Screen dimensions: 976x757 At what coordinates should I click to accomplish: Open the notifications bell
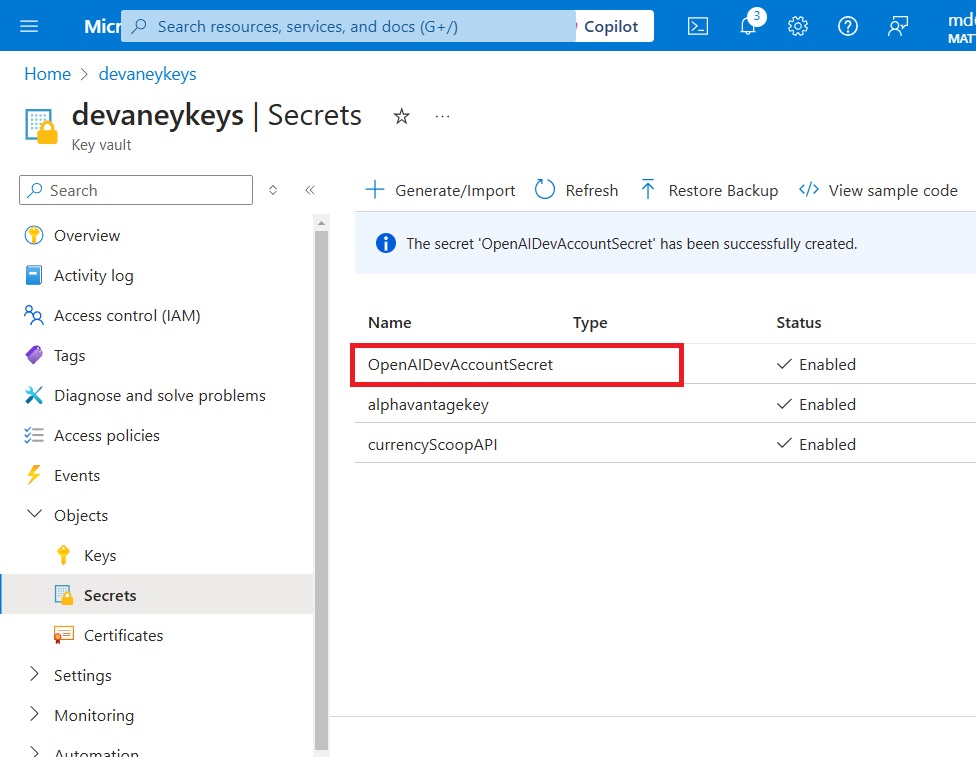click(x=749, y=26)
